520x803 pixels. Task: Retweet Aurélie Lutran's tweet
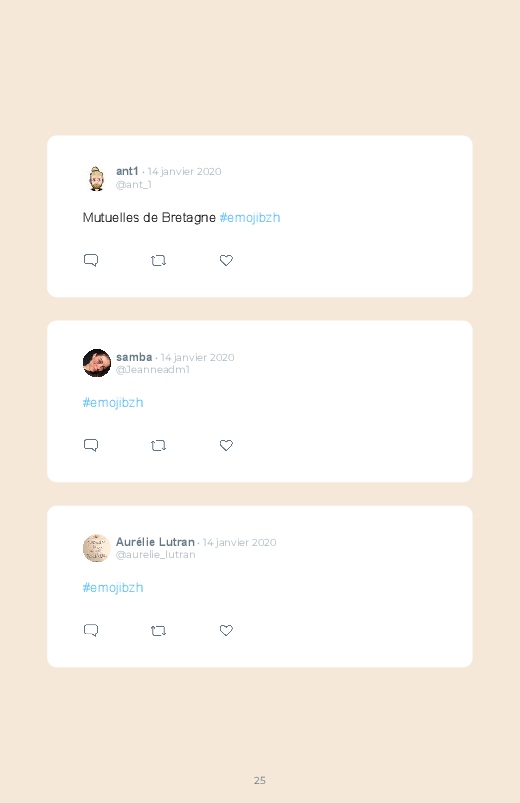(x=158, y=630)
